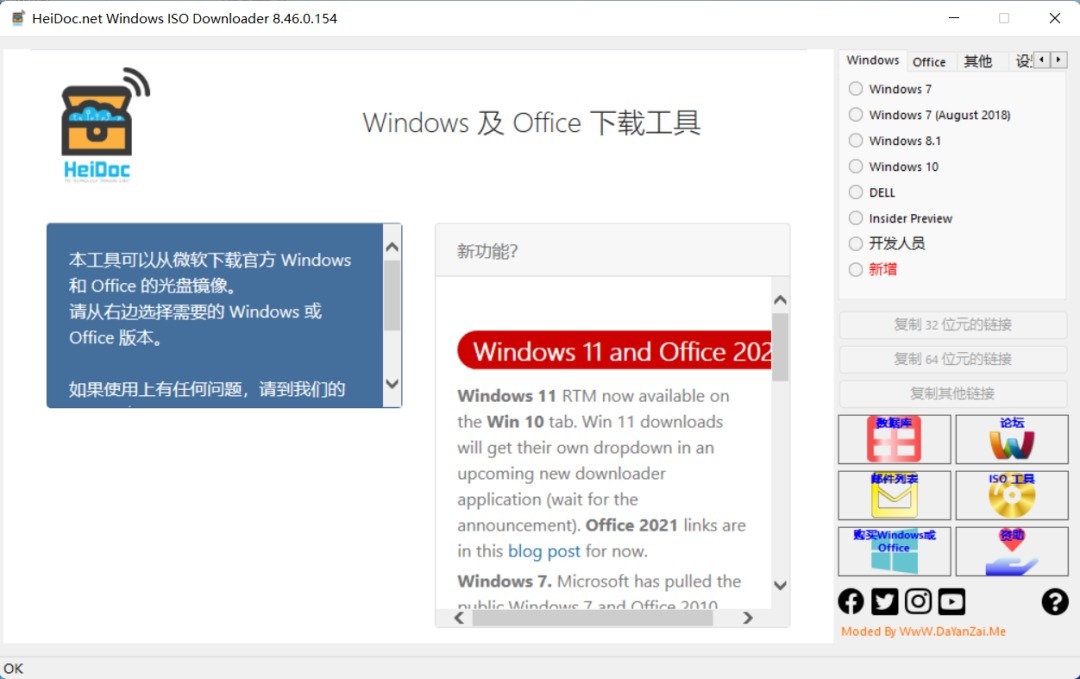This screenshot has width=1080, height=679.
Task: Open the 其他 tab
Action: pos(977,61)
